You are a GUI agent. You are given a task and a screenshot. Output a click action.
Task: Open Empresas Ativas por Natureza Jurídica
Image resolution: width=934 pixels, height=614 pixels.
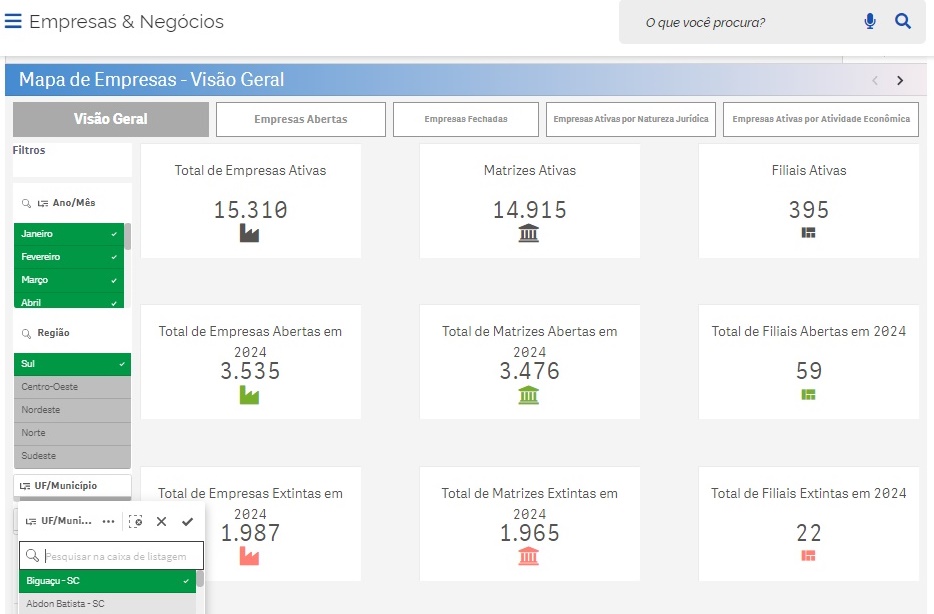pyautogui.click(x=630, y=119)
